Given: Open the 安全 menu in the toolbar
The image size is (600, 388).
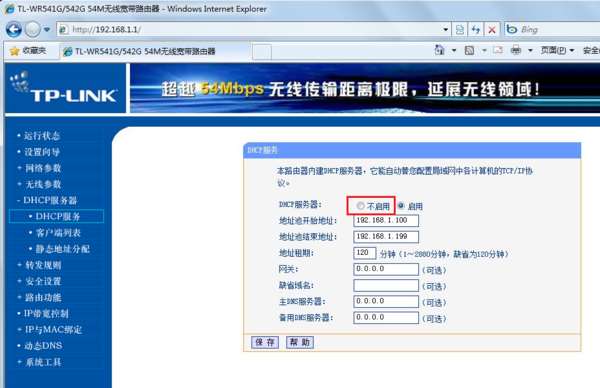Looking at the screenshot, I should pos(591,50).
